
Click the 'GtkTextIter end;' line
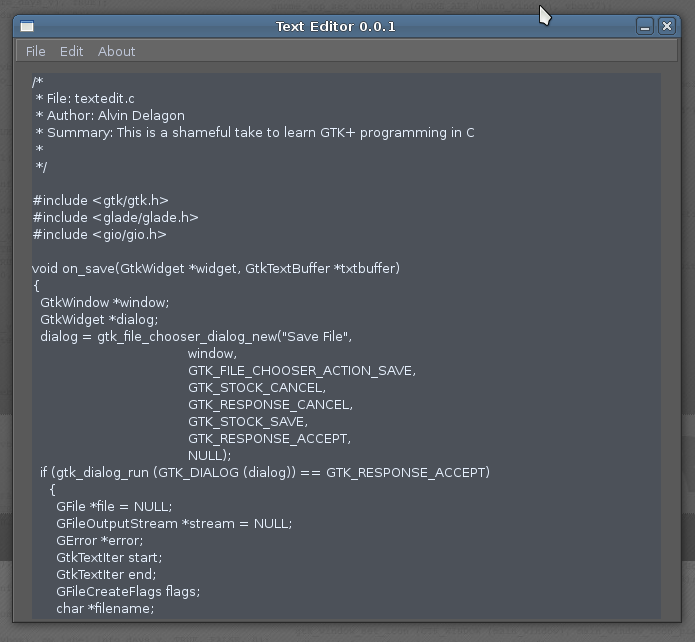coord(106,575)
